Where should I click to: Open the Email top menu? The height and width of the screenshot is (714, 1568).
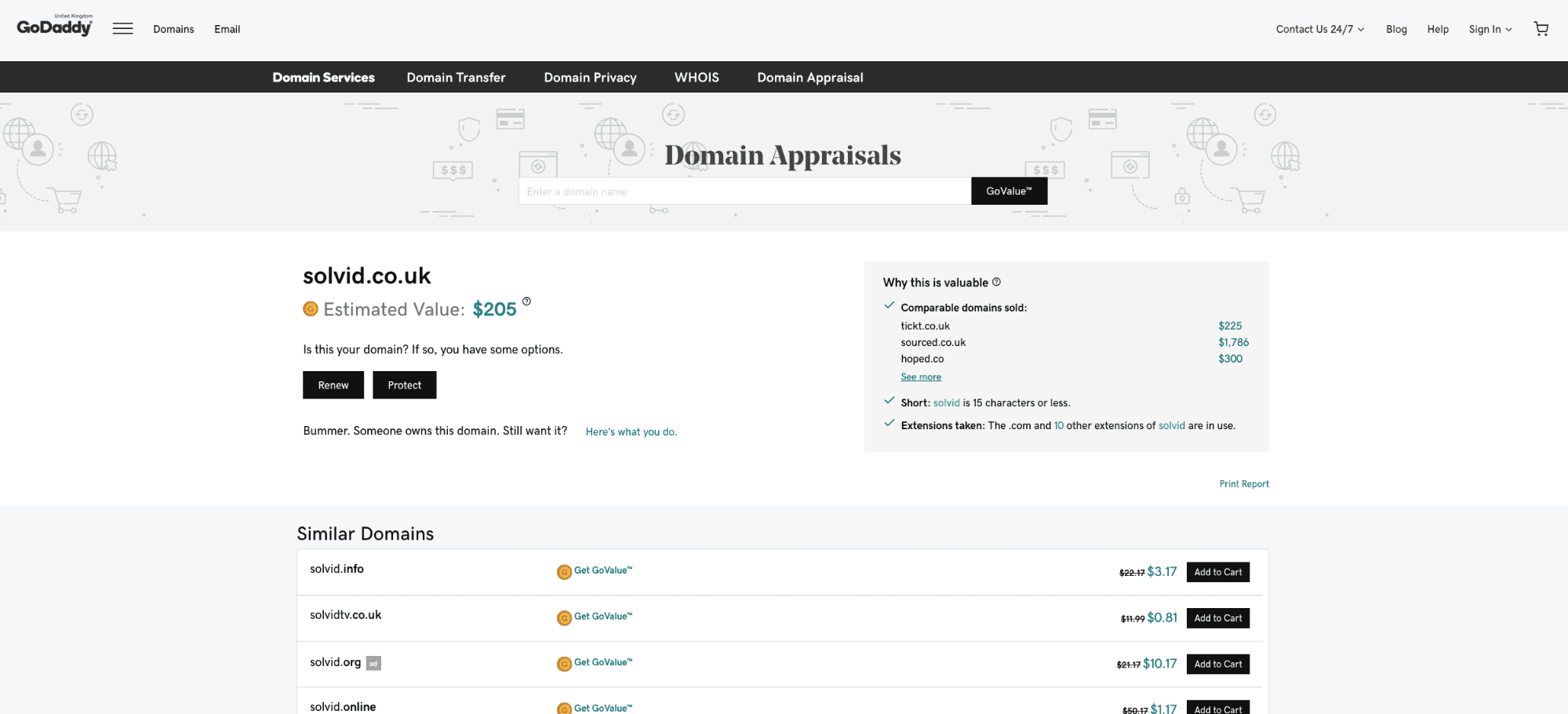click(227, 29)
